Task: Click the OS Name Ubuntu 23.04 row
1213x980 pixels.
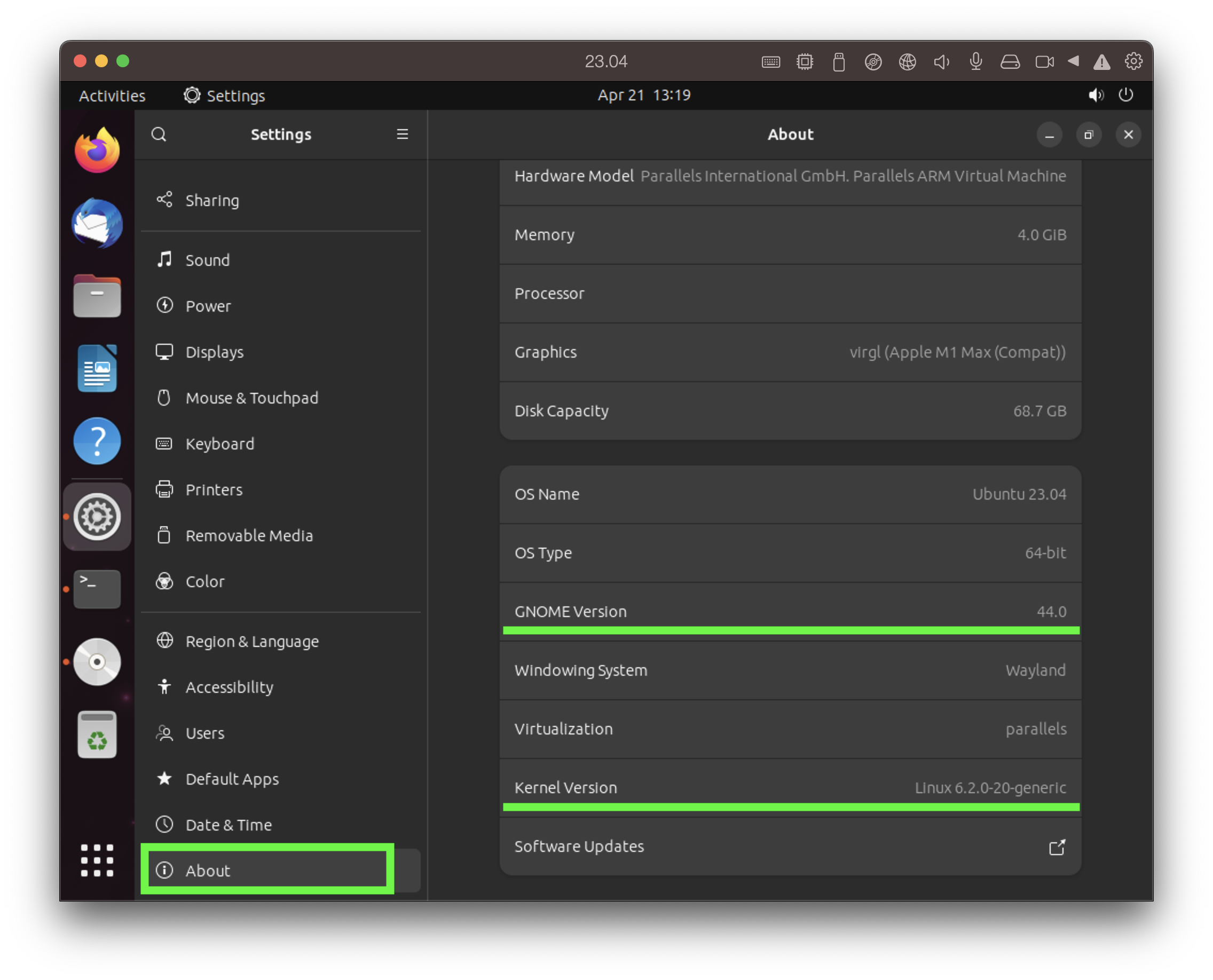Action: coord(791,494)
